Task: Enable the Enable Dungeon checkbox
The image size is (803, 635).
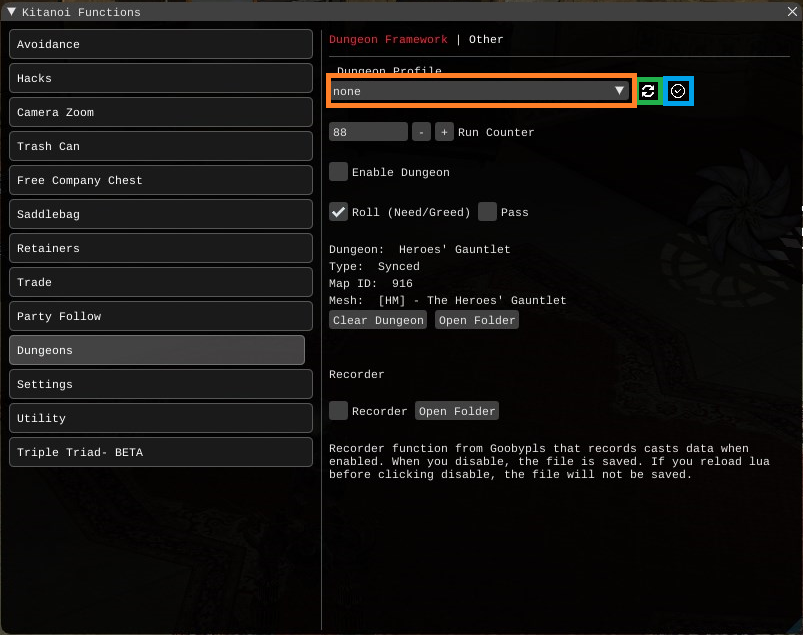Action: (x=339, y=172)
